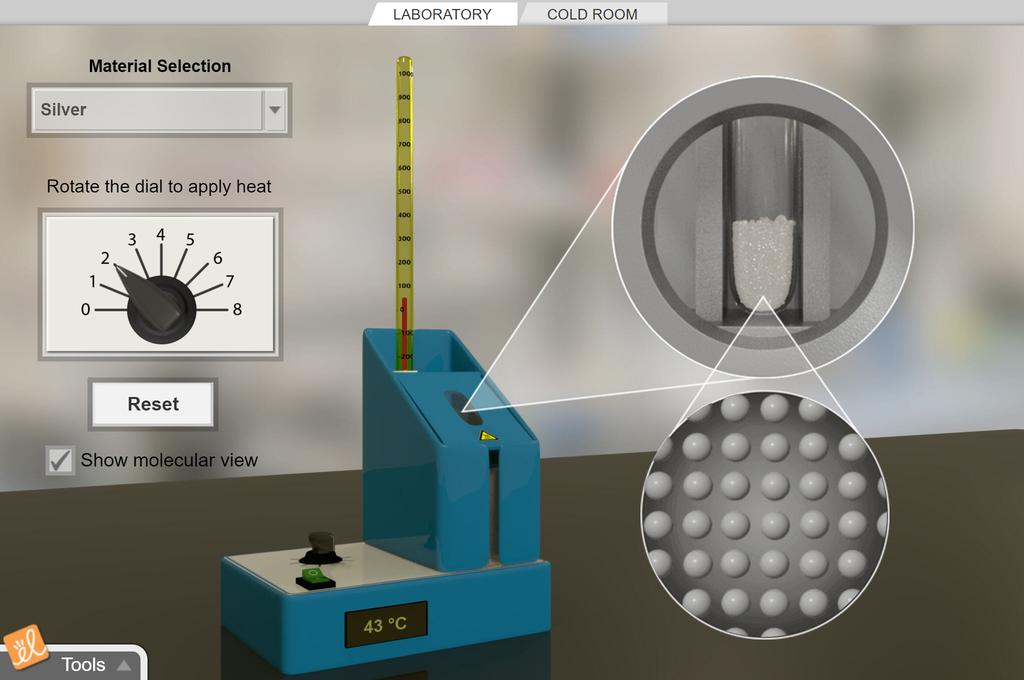Viewport: 1024px width, 680px height.
Task: Select the LABORATORY tab
Action: coord(442,14)
